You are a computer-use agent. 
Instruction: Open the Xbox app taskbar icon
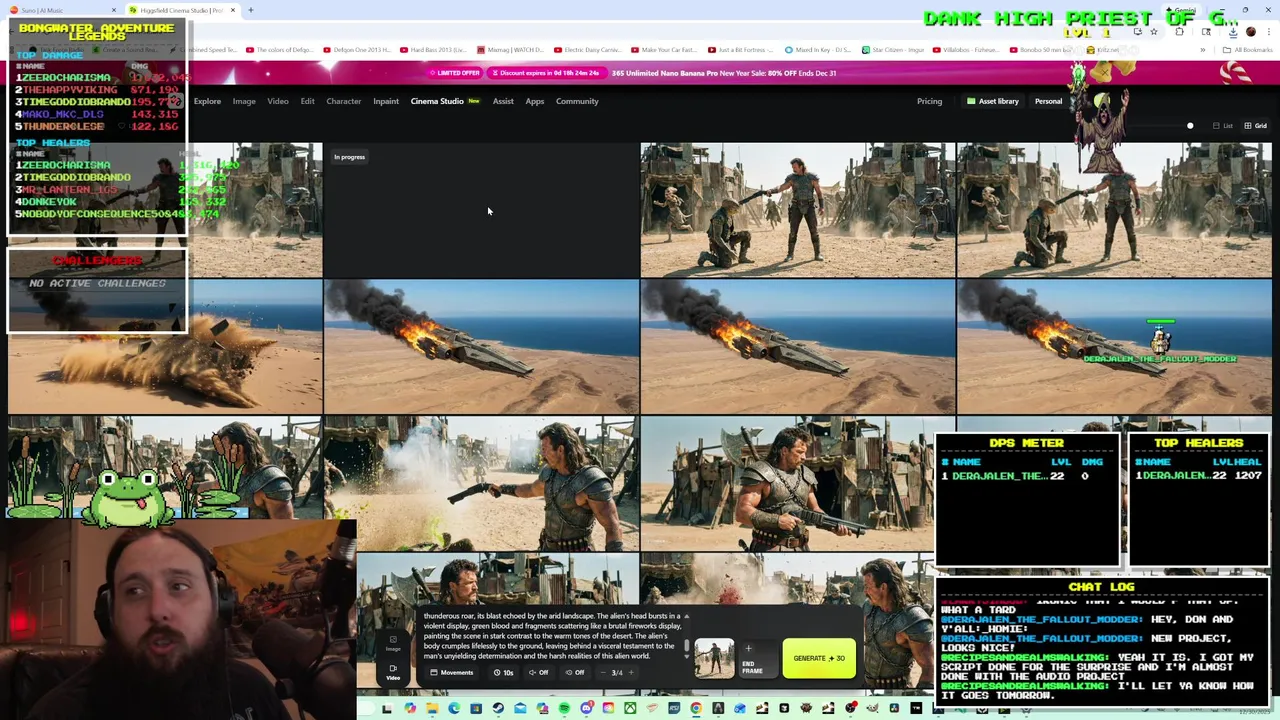[x=630, y=708]
